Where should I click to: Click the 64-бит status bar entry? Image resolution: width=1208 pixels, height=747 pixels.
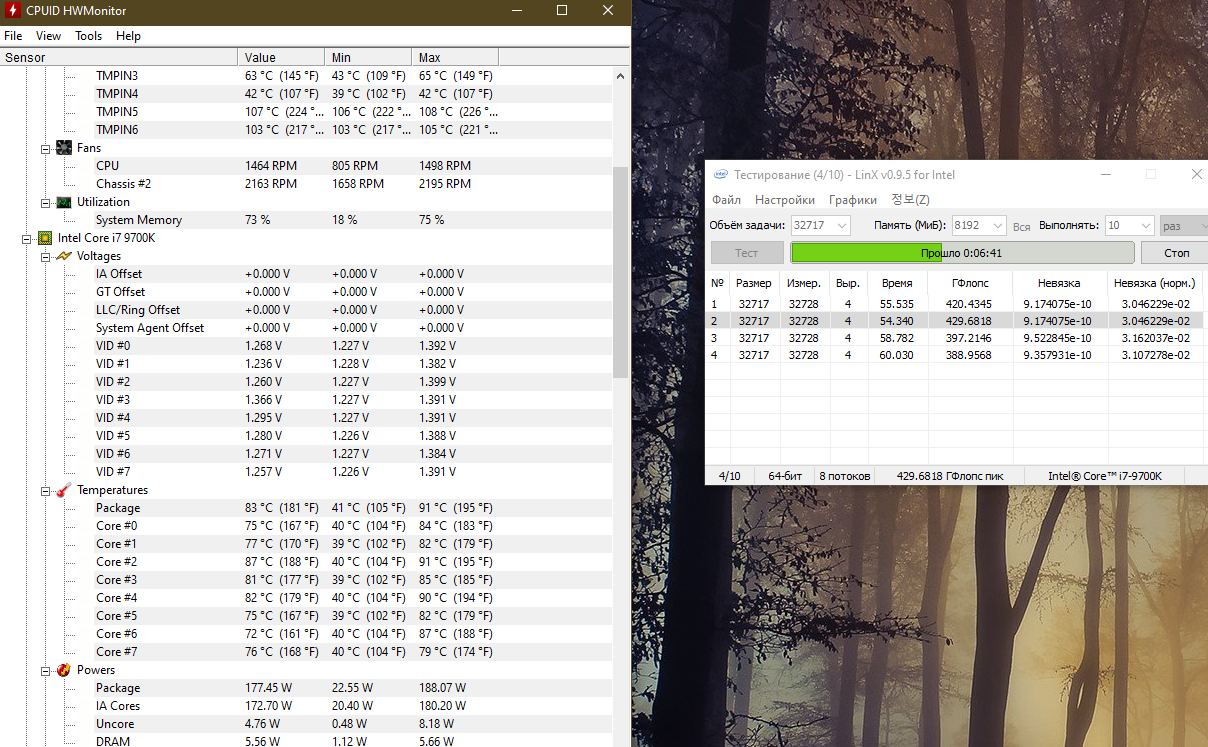pyautogui.click(x=785, y=476)
